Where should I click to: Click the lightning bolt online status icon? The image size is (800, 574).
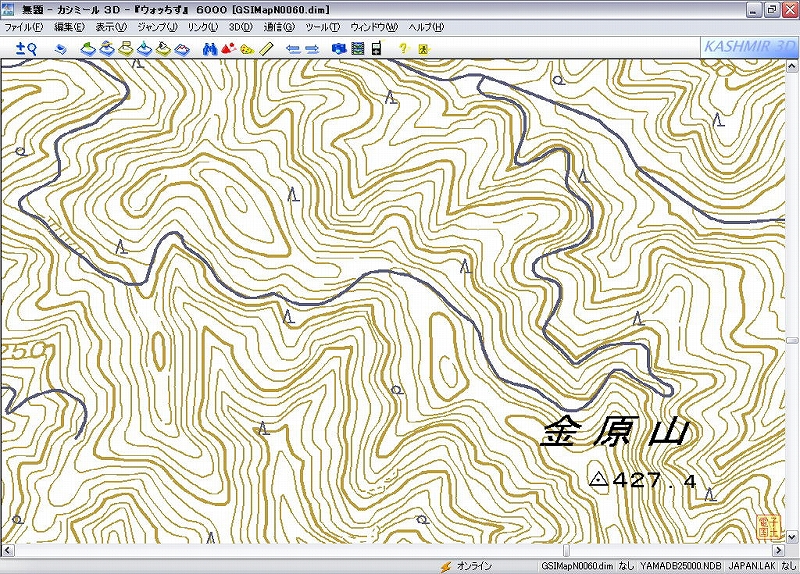point(446,566)
